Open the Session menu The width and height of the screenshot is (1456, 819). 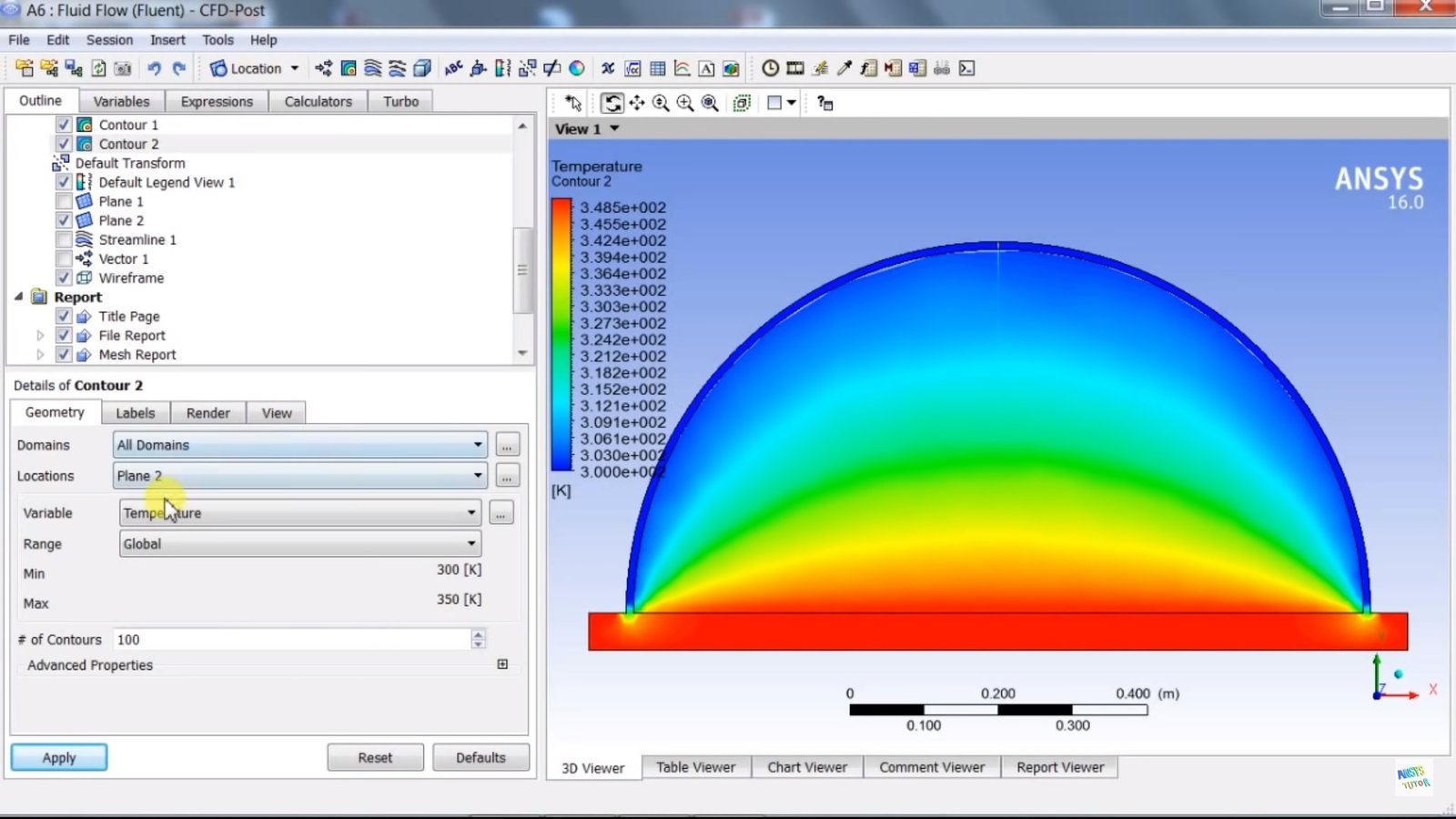coord(109,40)
